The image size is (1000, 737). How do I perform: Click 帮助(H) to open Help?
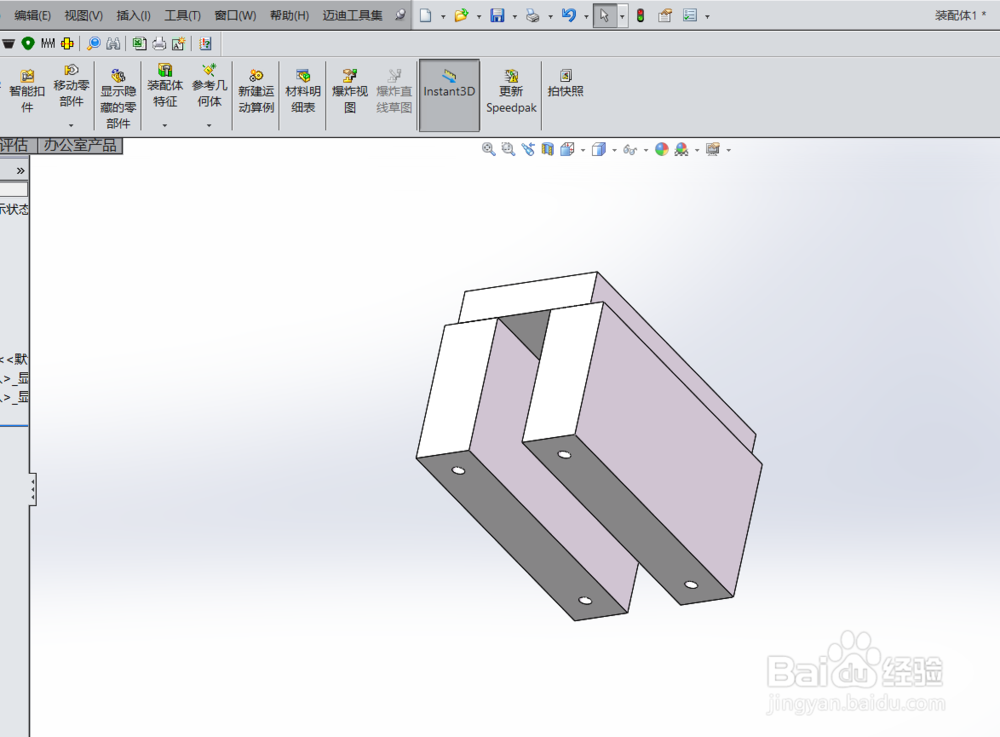289,15
